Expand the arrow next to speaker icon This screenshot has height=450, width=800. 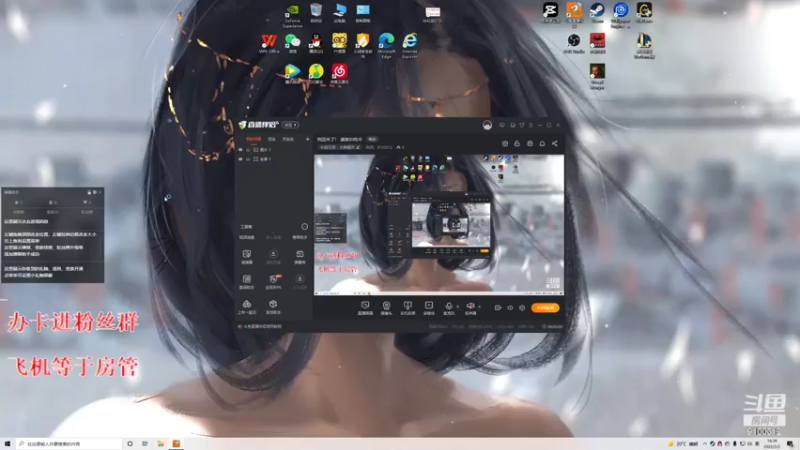pos(479,307)
